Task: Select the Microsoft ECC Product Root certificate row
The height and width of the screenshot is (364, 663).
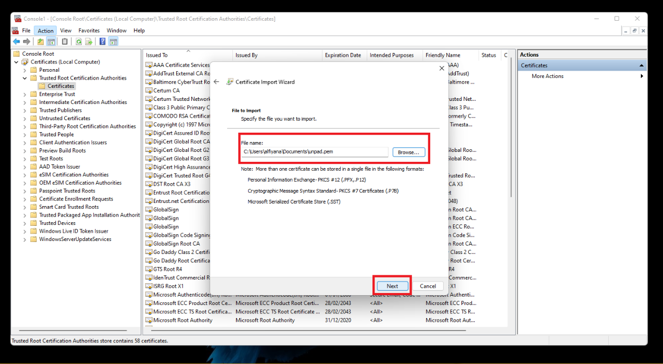Action: coord(326,303)
